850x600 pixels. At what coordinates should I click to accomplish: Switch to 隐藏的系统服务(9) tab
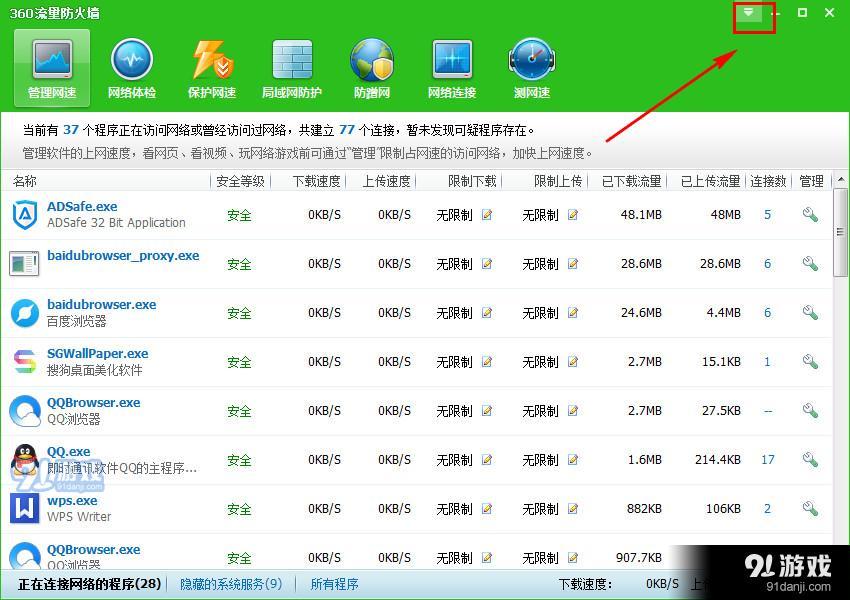pos(231,584)
